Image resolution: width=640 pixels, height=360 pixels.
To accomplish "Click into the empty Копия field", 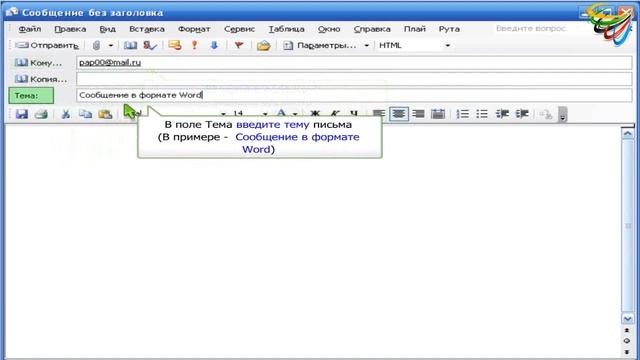I will (354, 79).
